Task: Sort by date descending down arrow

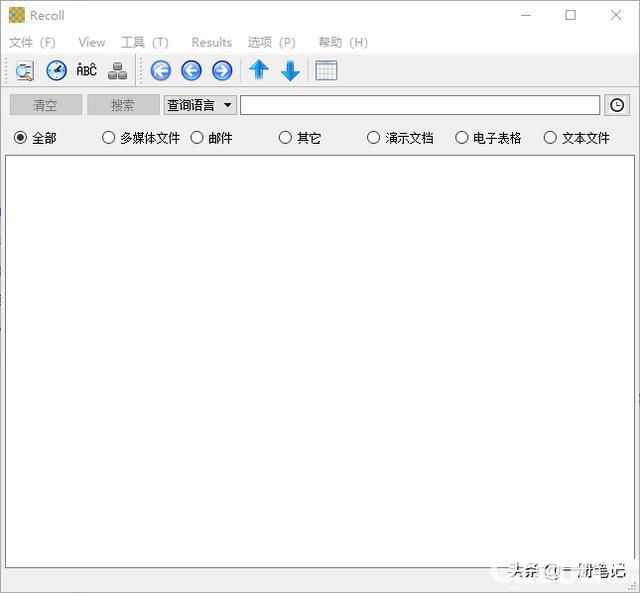Action: (x=290, y=71)
